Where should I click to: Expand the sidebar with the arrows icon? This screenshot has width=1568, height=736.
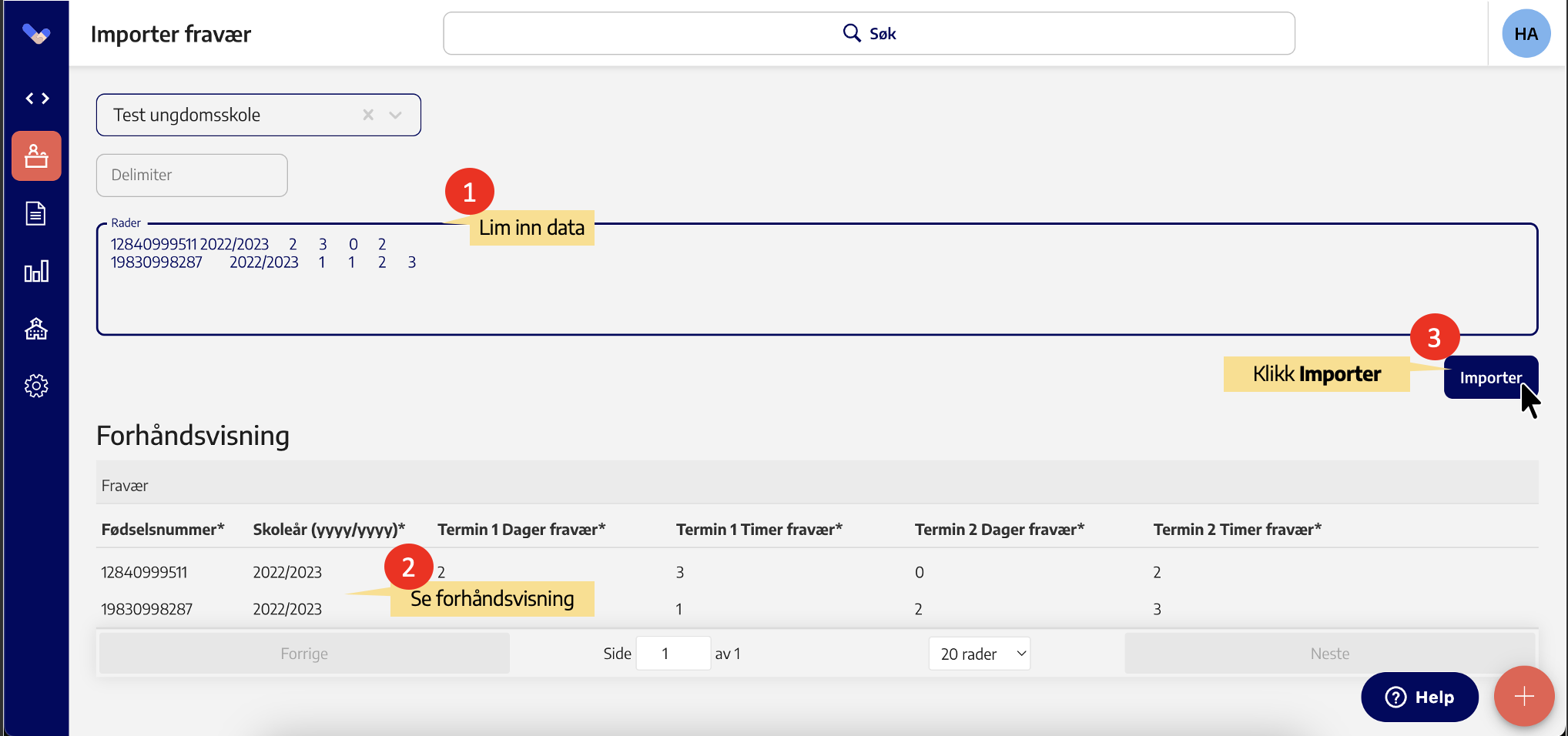[37, 99]
